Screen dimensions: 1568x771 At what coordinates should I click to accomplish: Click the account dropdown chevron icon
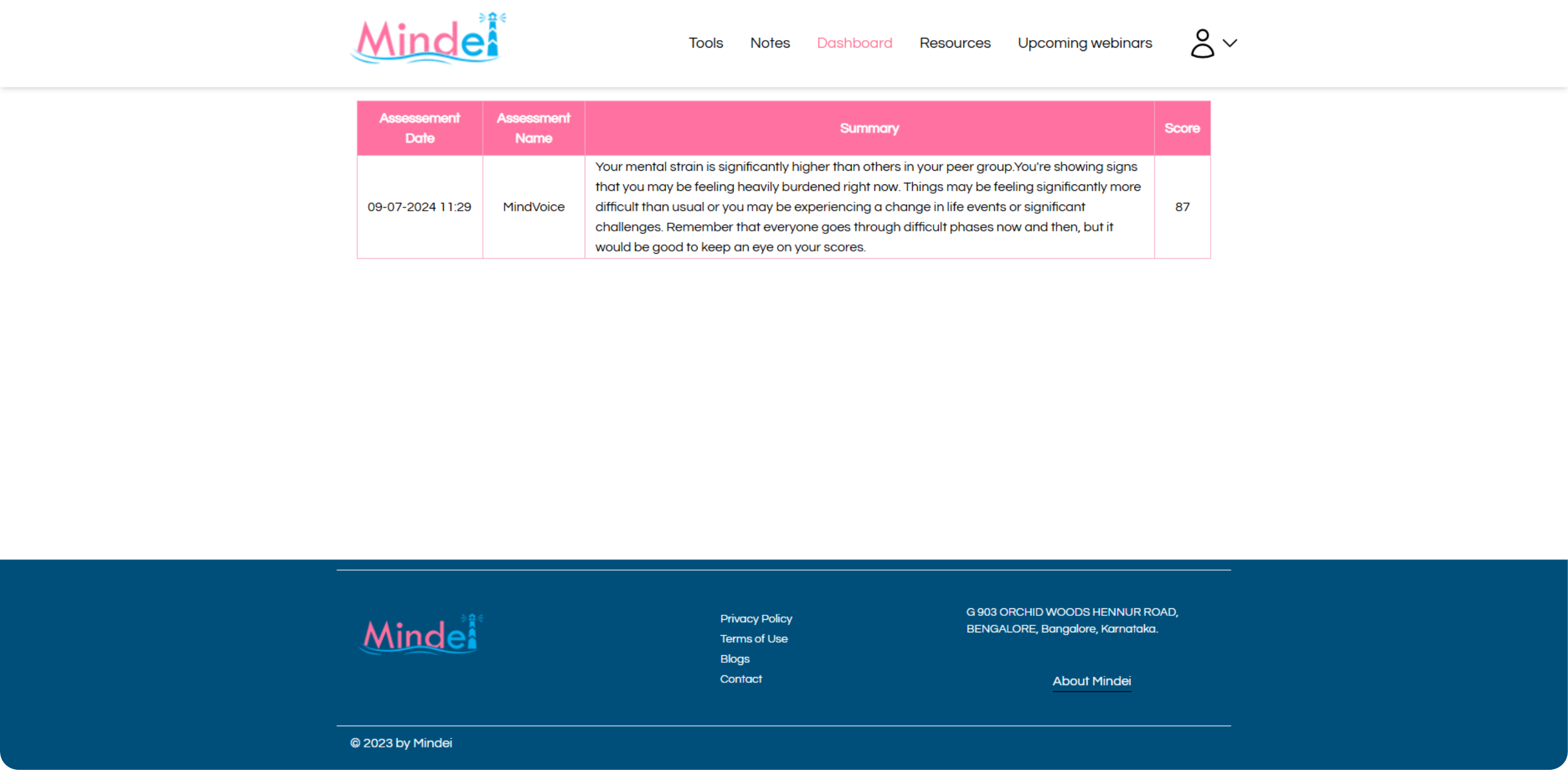tap(1228, 43)
